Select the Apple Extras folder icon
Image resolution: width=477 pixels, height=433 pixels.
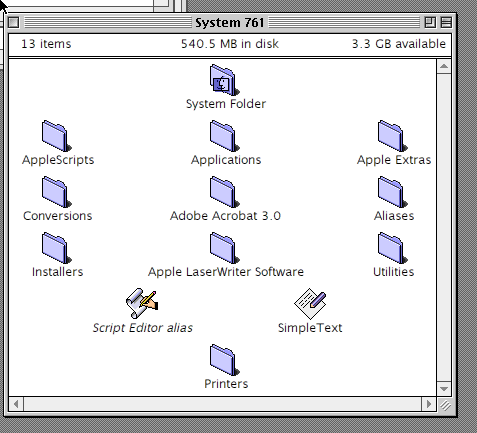click(x=392, y=136)
